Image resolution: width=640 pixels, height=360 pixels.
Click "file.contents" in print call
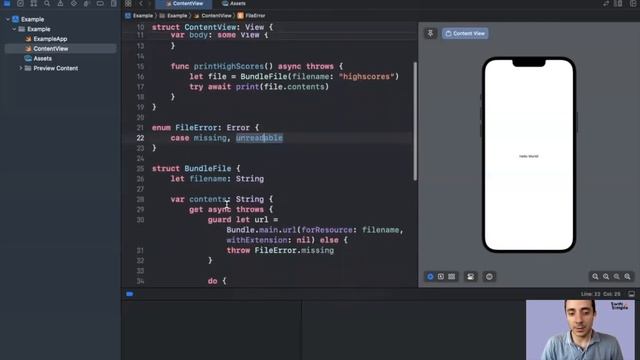294,87
